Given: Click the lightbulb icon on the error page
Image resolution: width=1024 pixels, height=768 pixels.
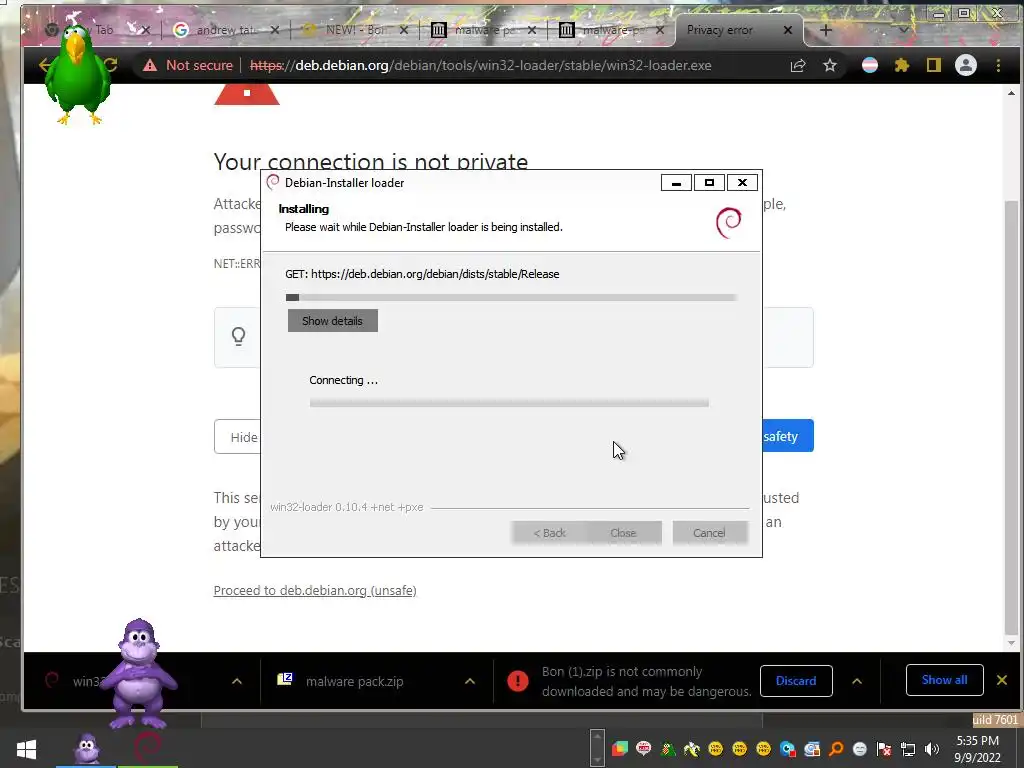Looking at the screenshot, I should (238, 336).
